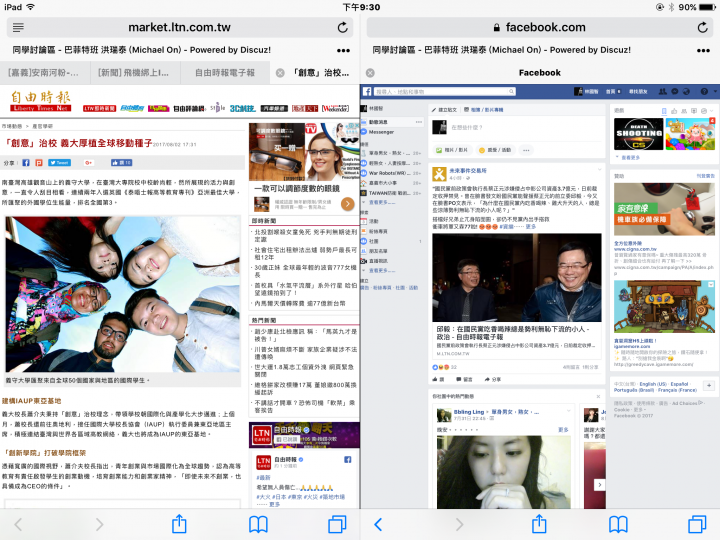
Task: Share article with Google Plus button
Action: (x=89, y=163)
